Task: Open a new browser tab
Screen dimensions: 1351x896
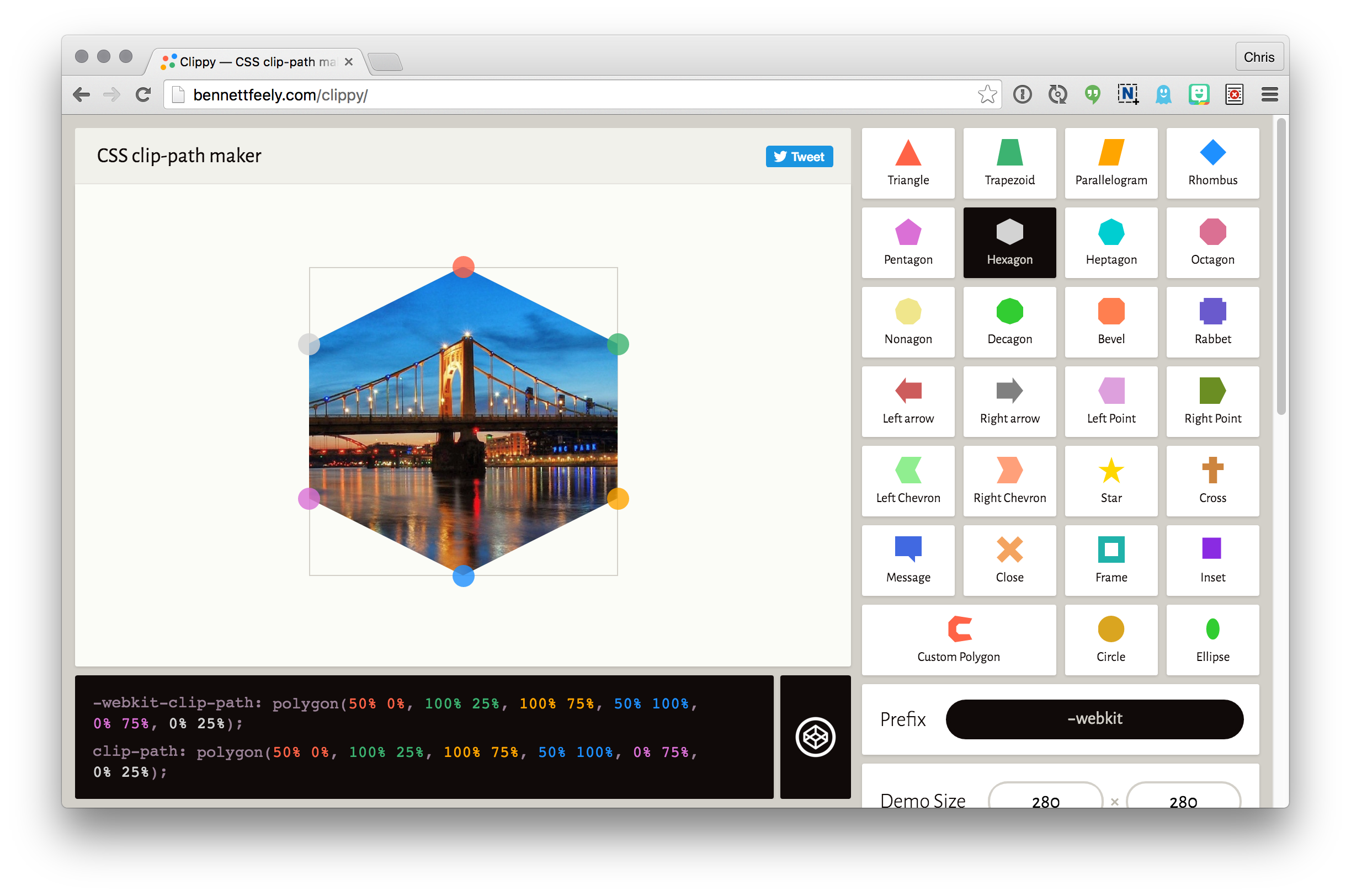Action: point(385,62)
